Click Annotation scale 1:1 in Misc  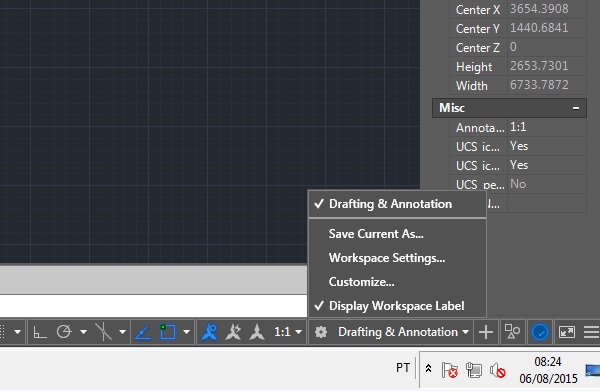point(546,127)
